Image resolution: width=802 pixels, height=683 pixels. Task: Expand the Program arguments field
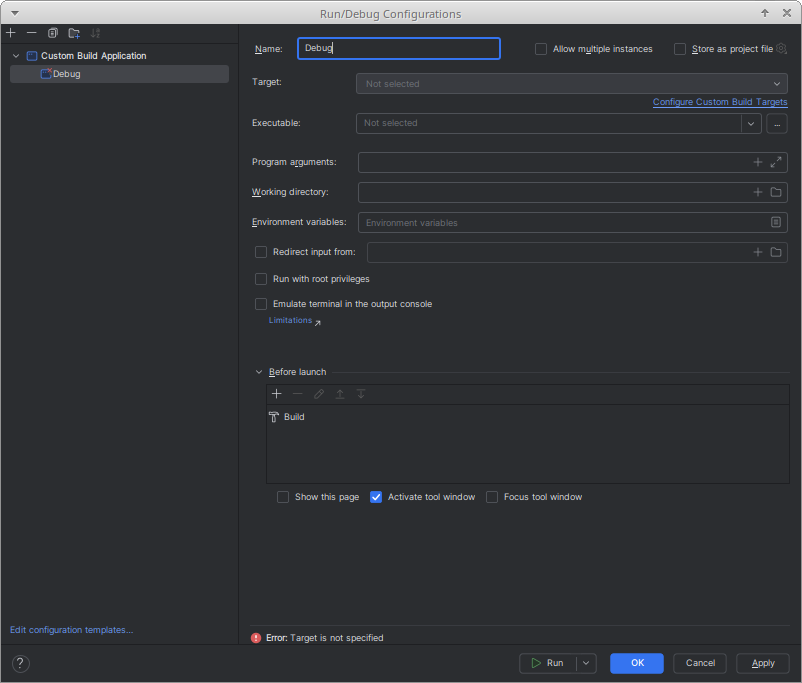776,162
